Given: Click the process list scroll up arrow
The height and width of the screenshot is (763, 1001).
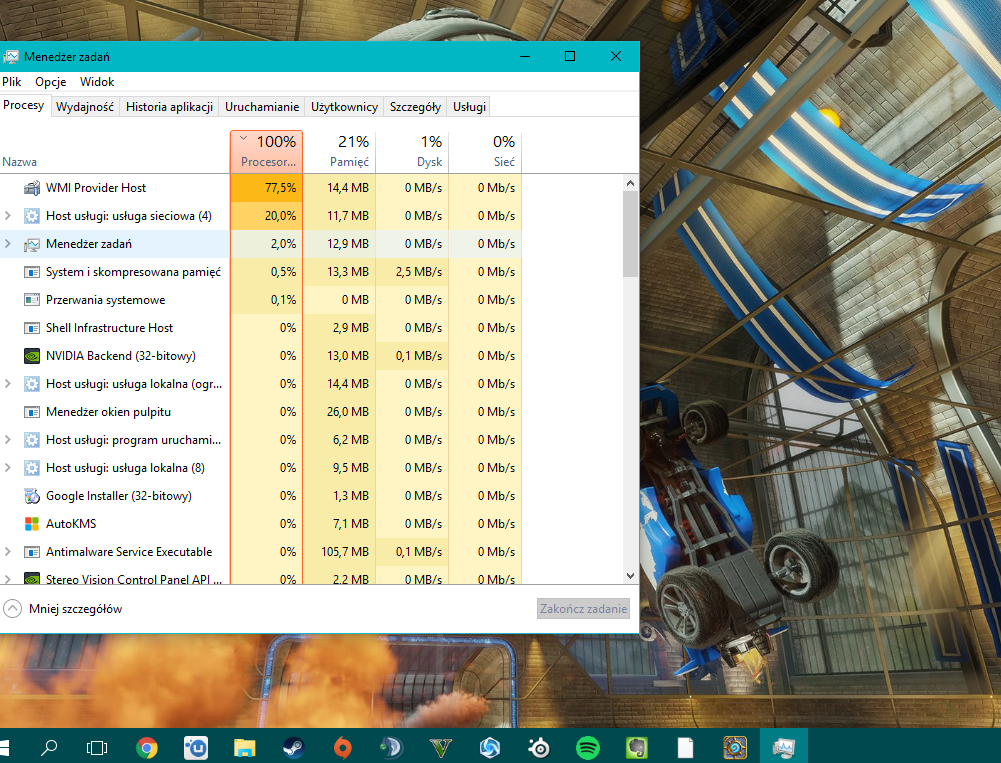Looking at the screenshot, I should [x=630, y=183].
